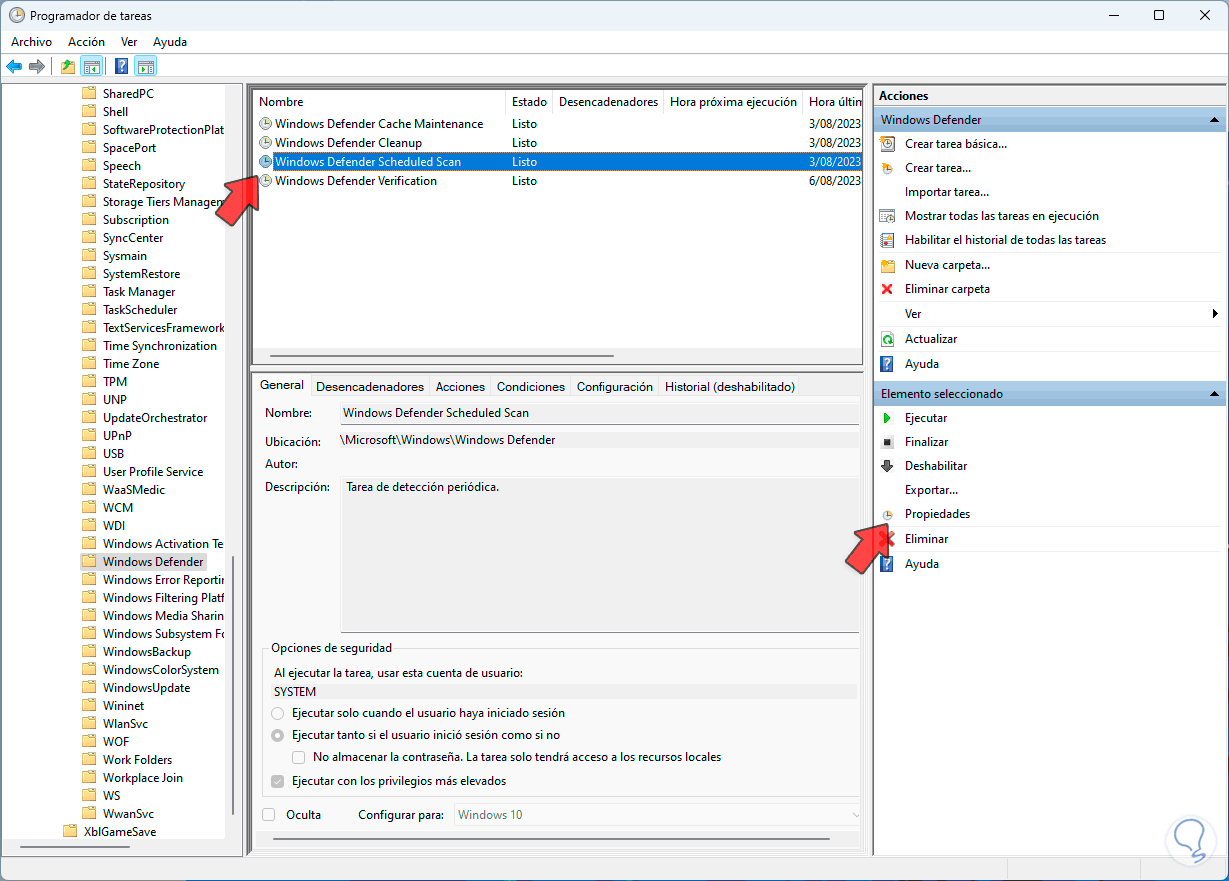Click Importar tarea... action
The width and height of the screenshot is (1229, 881).
pyautogui.click(x=947, y=192)
